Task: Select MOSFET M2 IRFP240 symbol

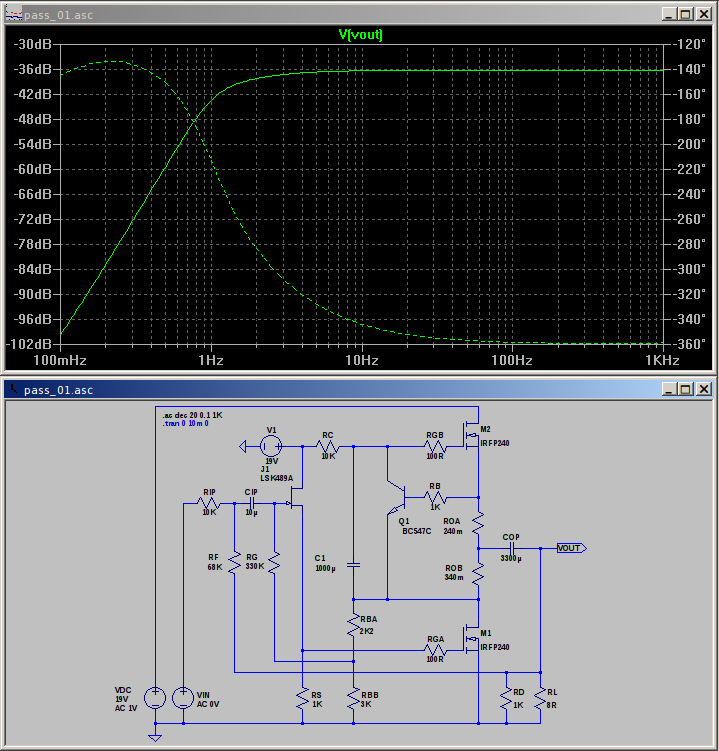Action: (x=470, y=435)
